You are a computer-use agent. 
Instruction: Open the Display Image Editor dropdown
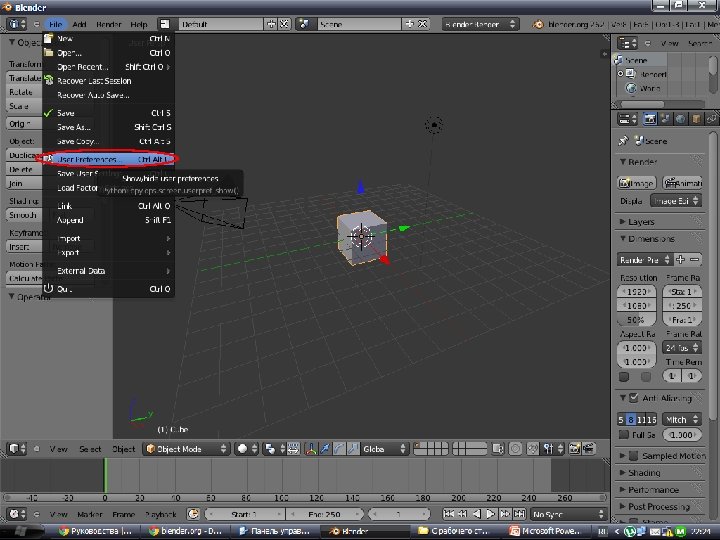(x=676, y=201)
